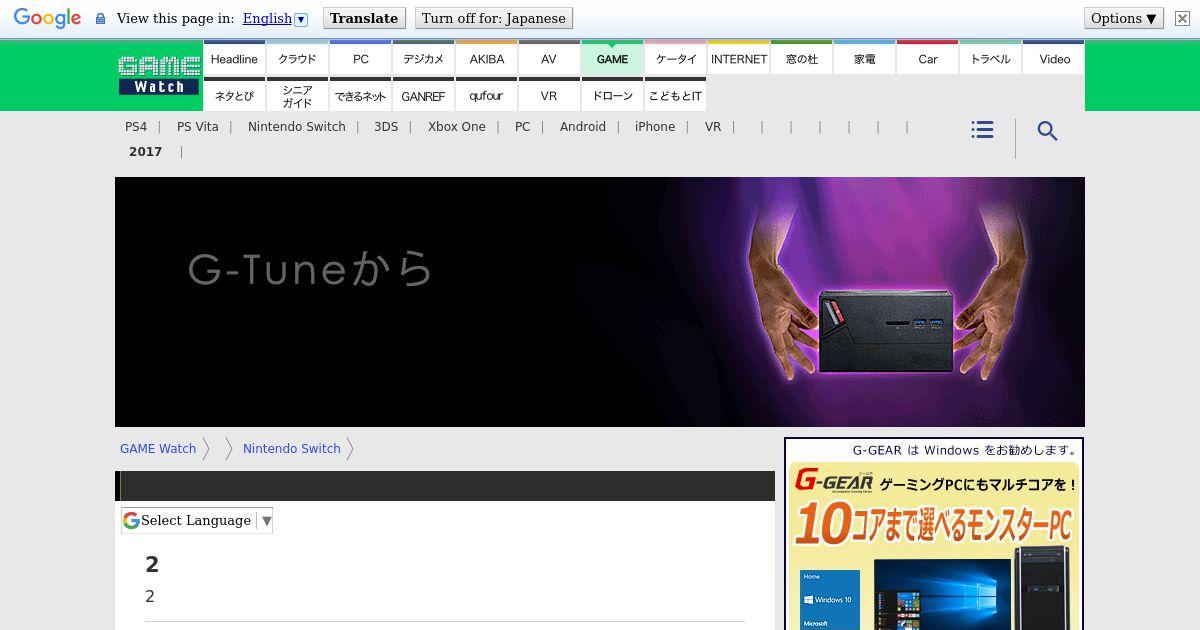
Task: Open the INTERNET tab
Action: [x=738, y=59]
